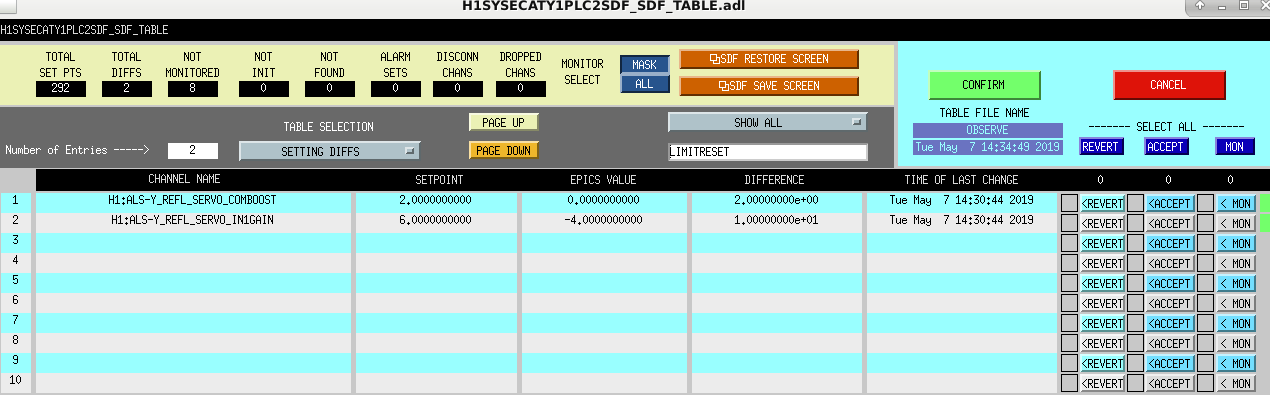Select MASK monitor option
This screenshot has width=1270, height=395.
(644, 64)
